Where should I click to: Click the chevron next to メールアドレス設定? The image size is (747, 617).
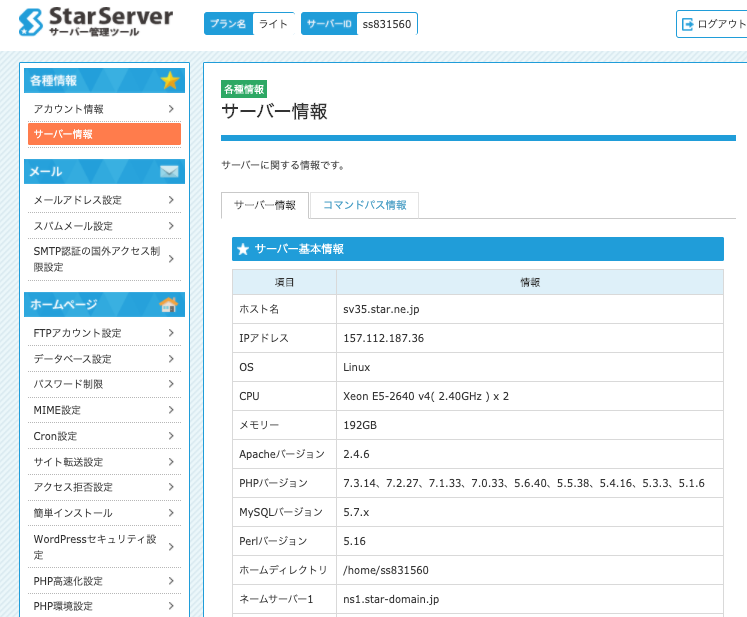[x=171, y=200]
